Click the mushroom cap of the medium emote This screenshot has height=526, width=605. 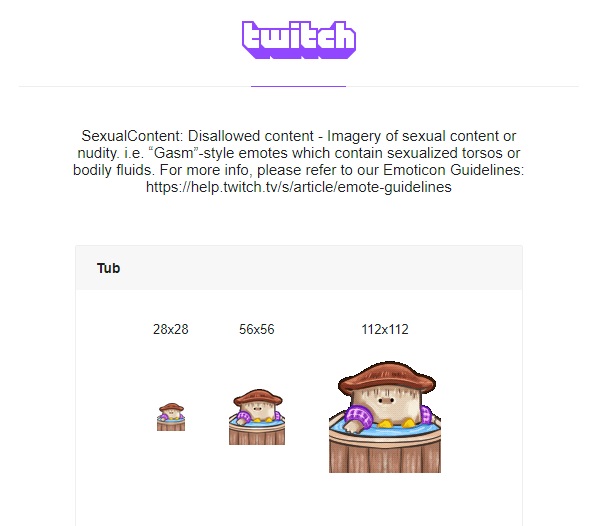(x=258, y=397)
